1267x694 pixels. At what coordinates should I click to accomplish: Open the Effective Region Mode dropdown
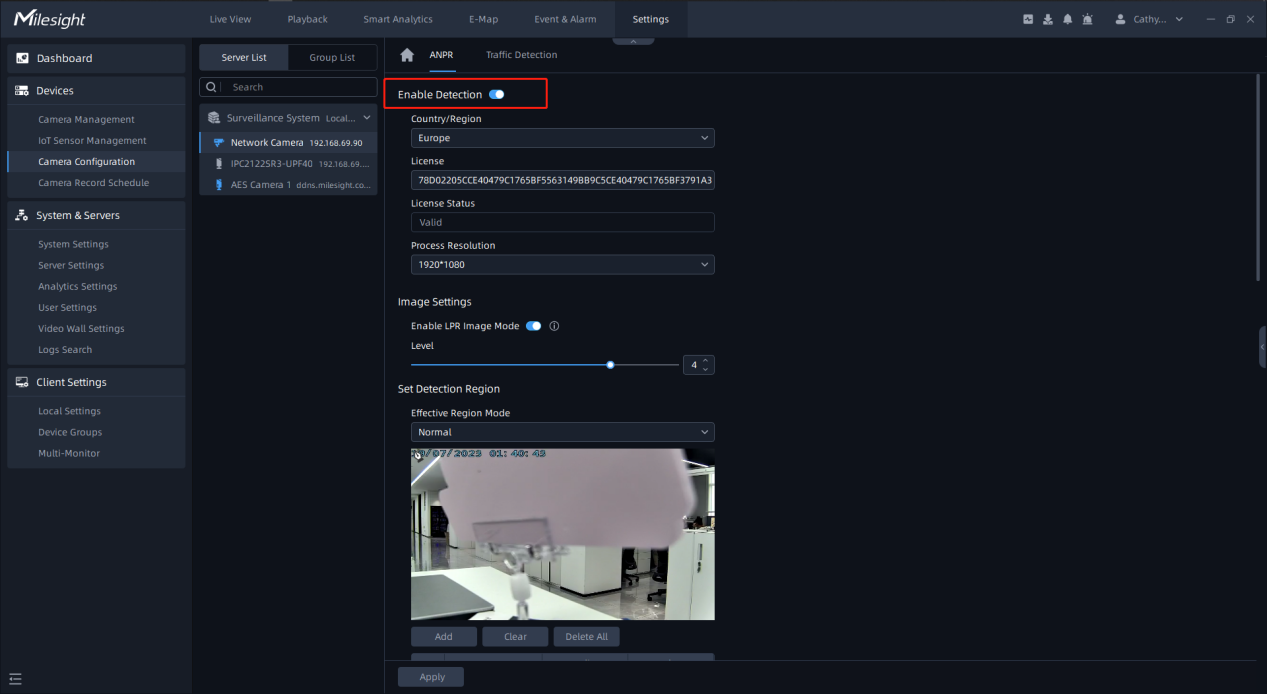563,432
